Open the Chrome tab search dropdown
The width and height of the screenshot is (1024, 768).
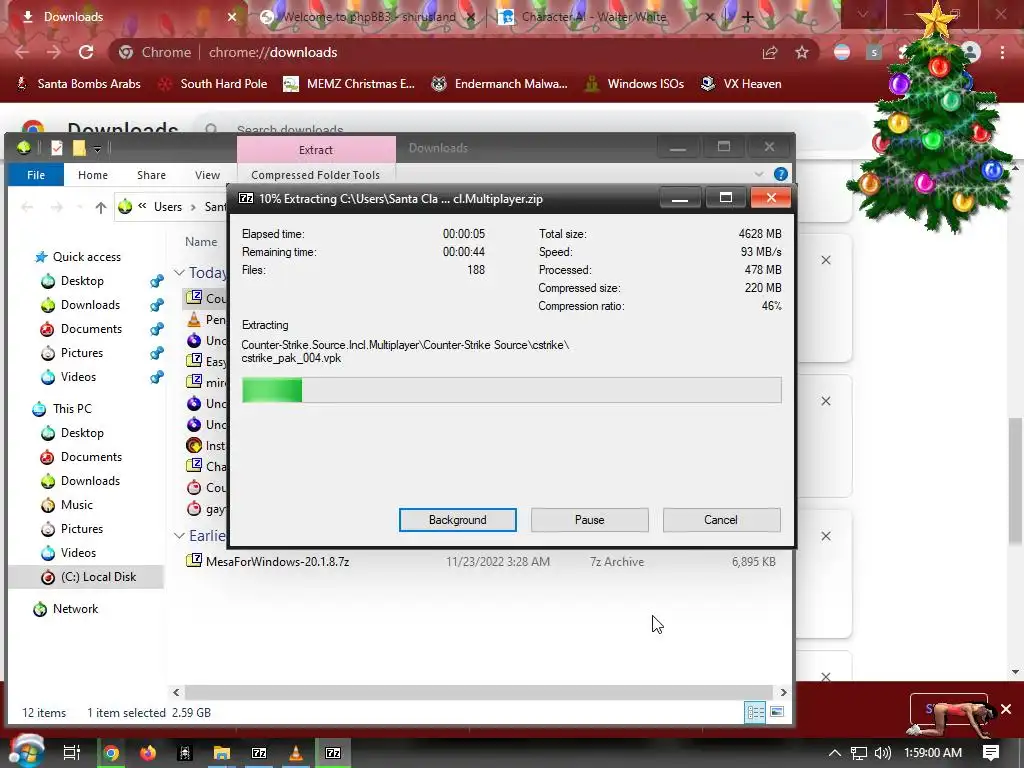click(x=862, y=15)
